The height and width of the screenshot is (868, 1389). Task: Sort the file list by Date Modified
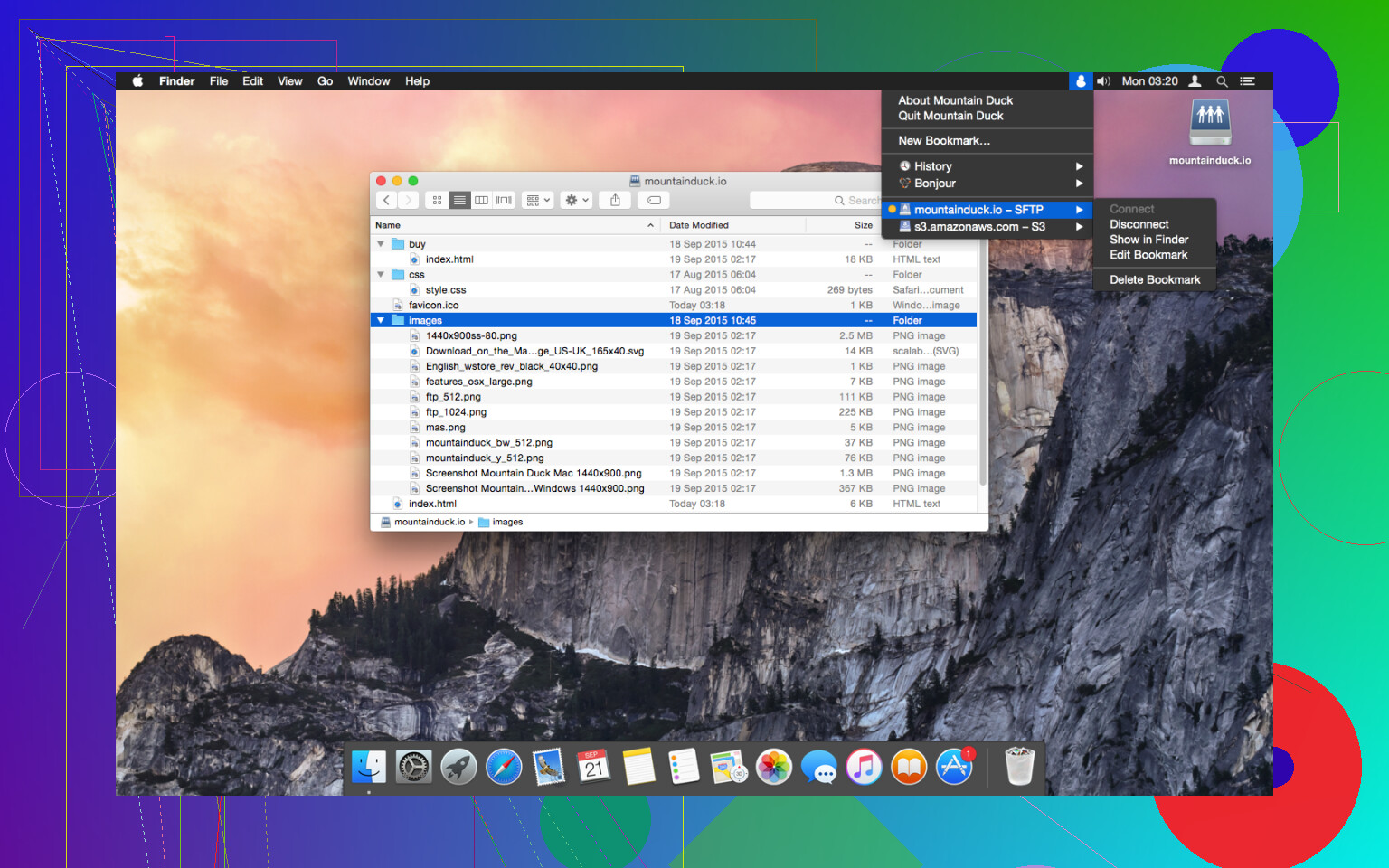click(732, 225)
